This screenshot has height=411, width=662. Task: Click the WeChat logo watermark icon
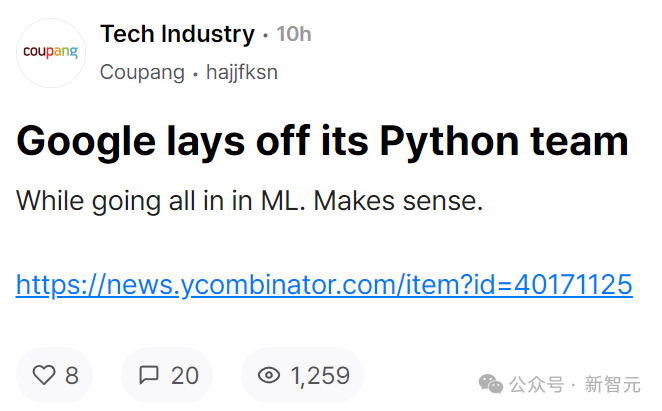491,384
